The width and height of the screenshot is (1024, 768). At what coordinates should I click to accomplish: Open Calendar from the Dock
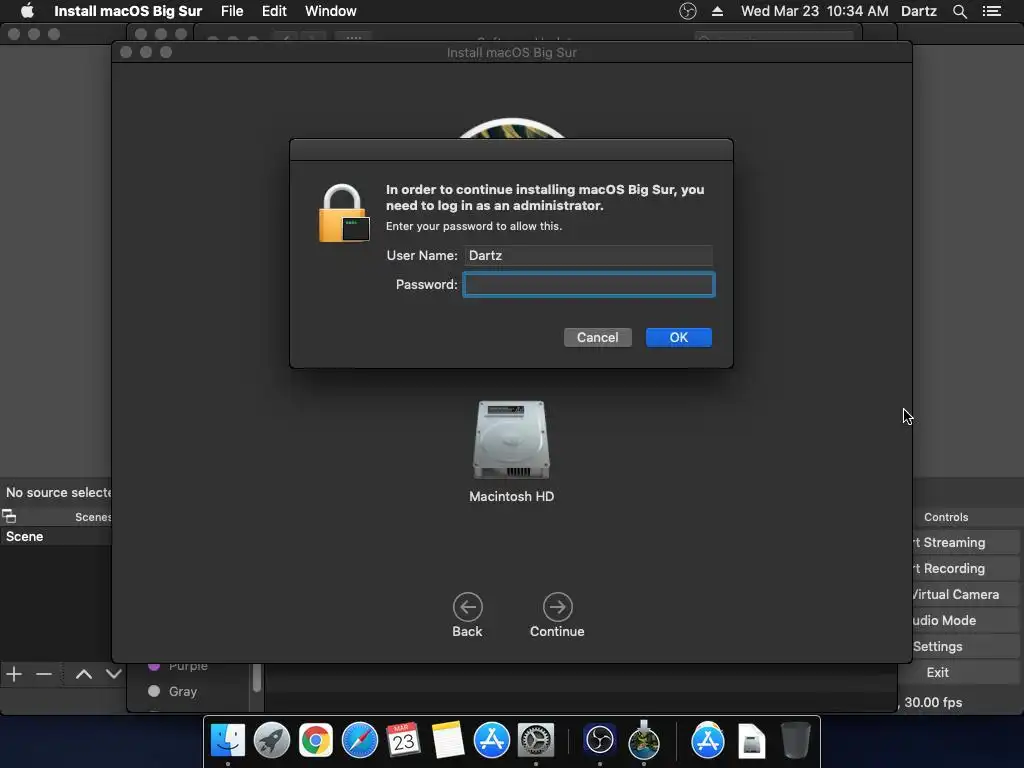404,741
